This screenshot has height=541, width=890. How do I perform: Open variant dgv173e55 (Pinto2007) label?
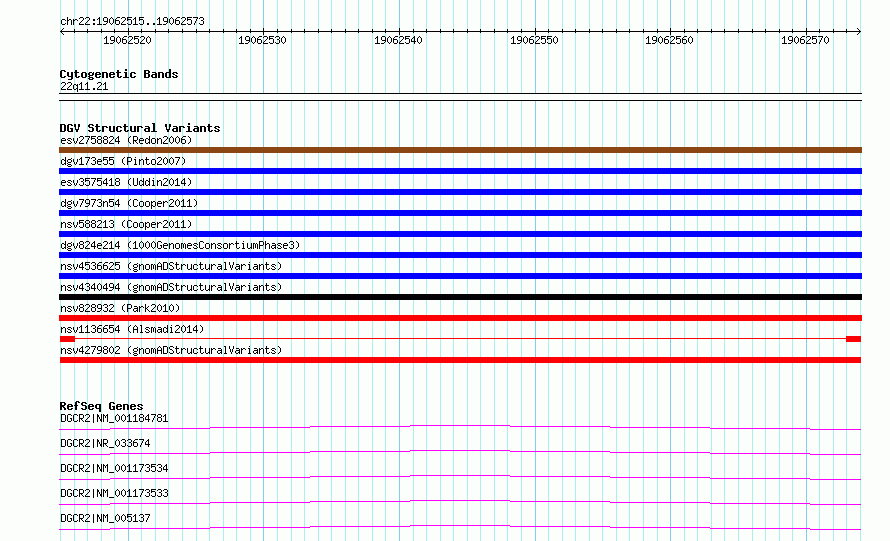pyautogui.click(x=123, y=161)
